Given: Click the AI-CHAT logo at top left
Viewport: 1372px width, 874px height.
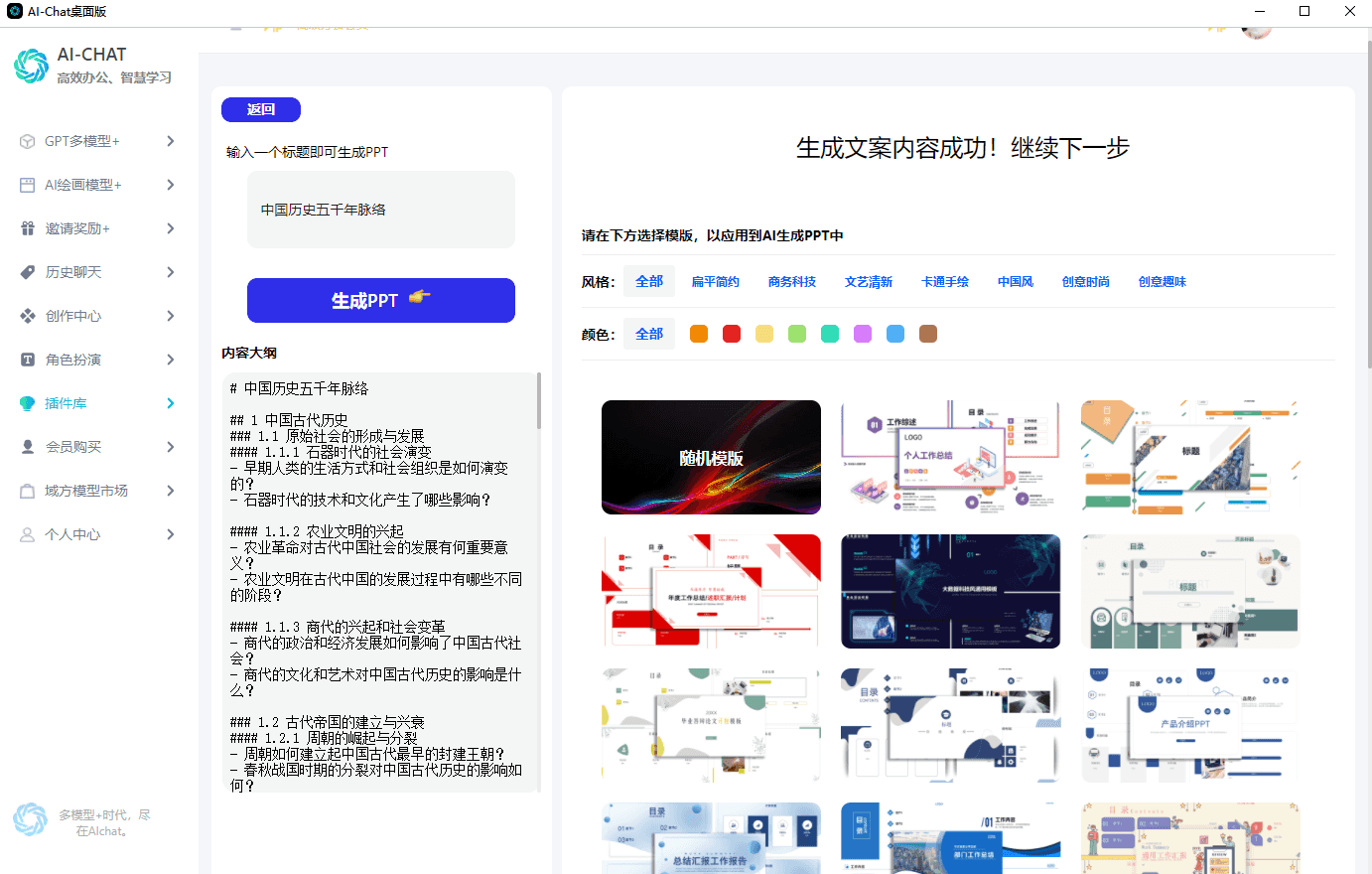Looking at the screenshot, I should [31, 66].
